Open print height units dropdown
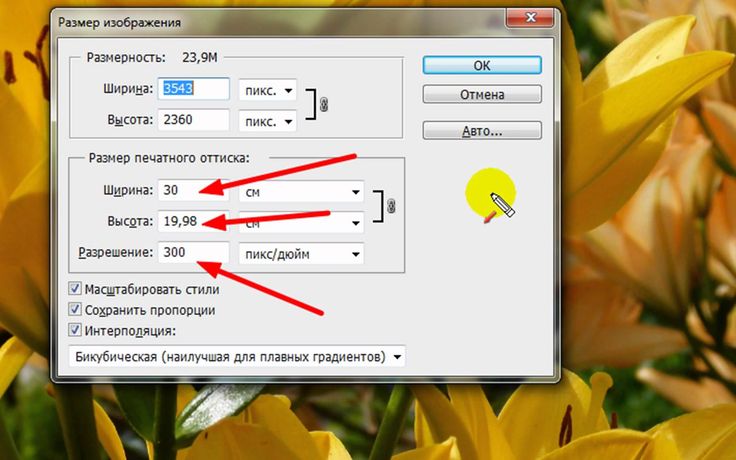 click(x=301, y=223)
